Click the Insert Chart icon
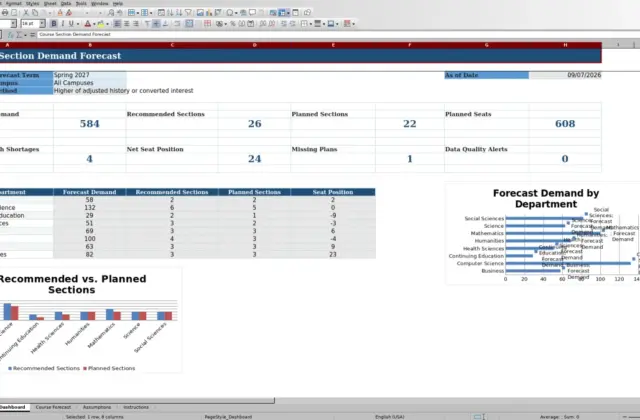The height and width of the screenshot is (420, 640). tap(209, 13)
